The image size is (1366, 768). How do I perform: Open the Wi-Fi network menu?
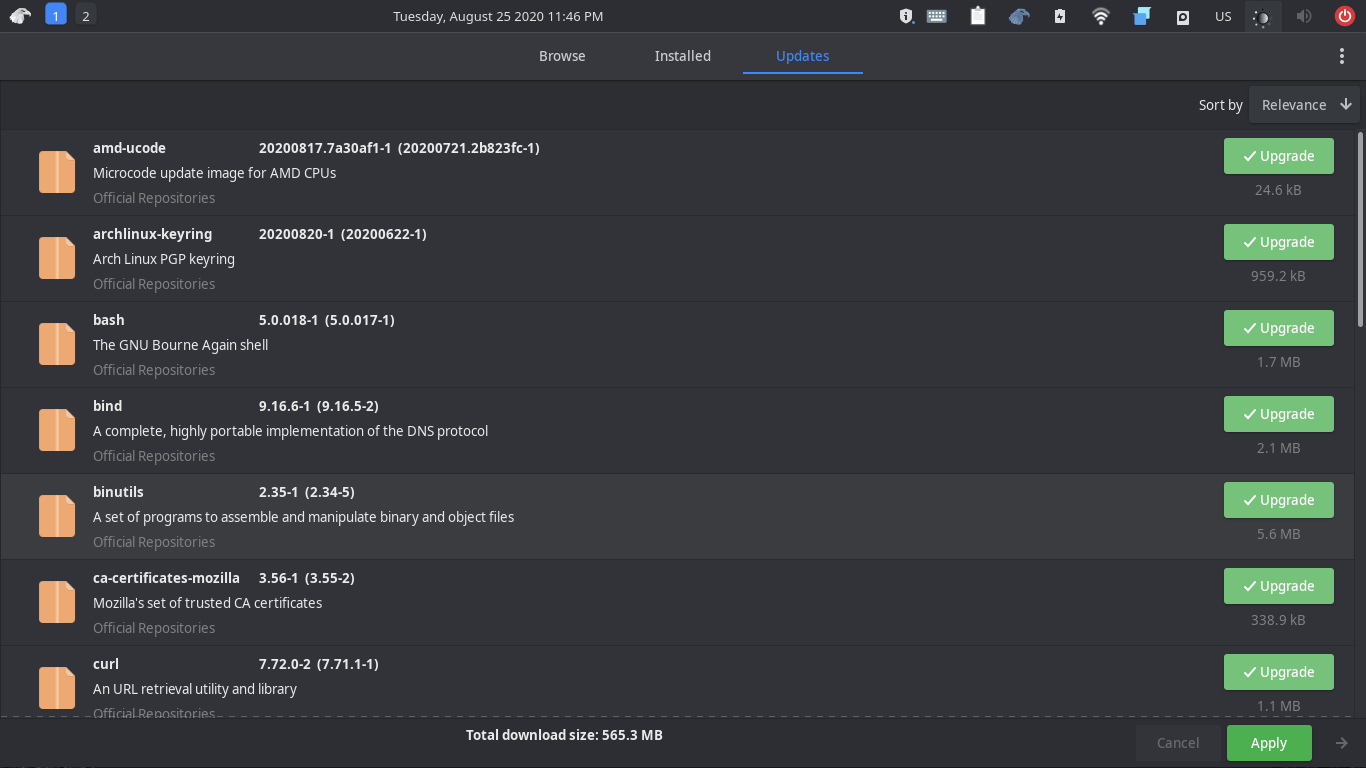point(1101,16)
